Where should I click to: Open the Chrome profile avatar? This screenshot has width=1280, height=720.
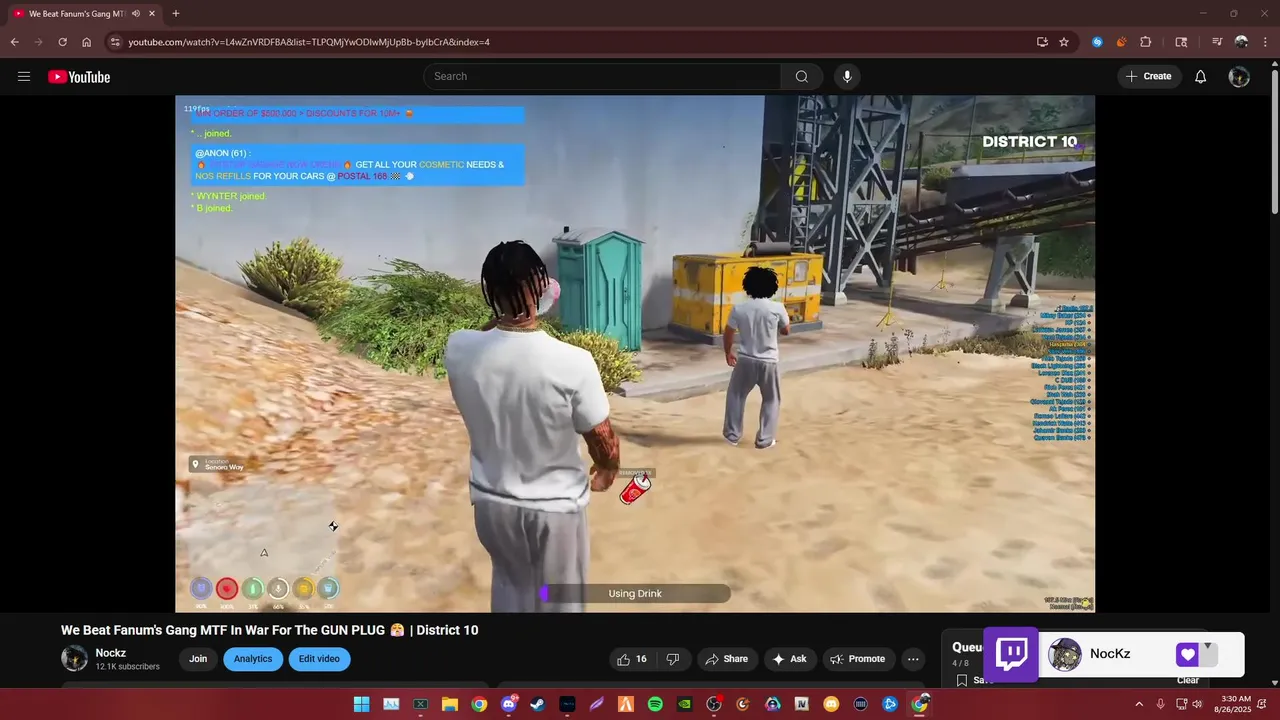(x=1241, y=42)
